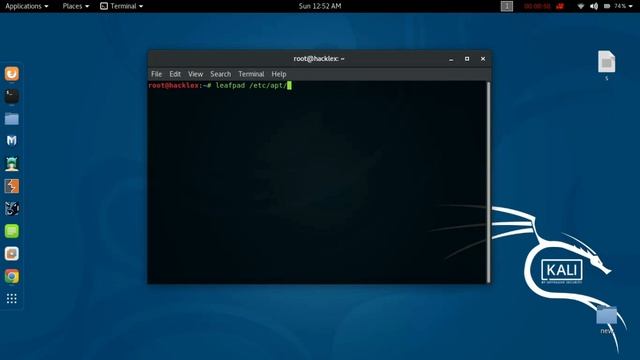Expand the system menu arrow in top bar
The width and height of the screenshot is (640, 360).
(x=631, y=6)
